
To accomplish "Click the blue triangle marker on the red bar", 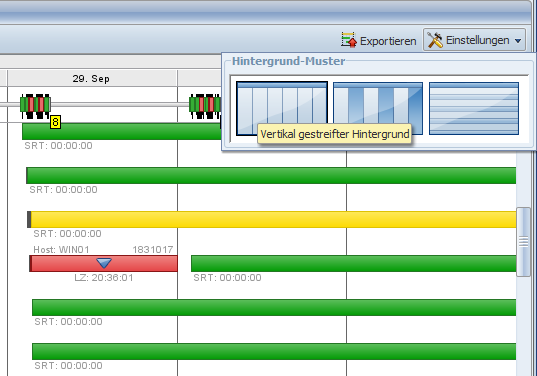I will point(104,263).
